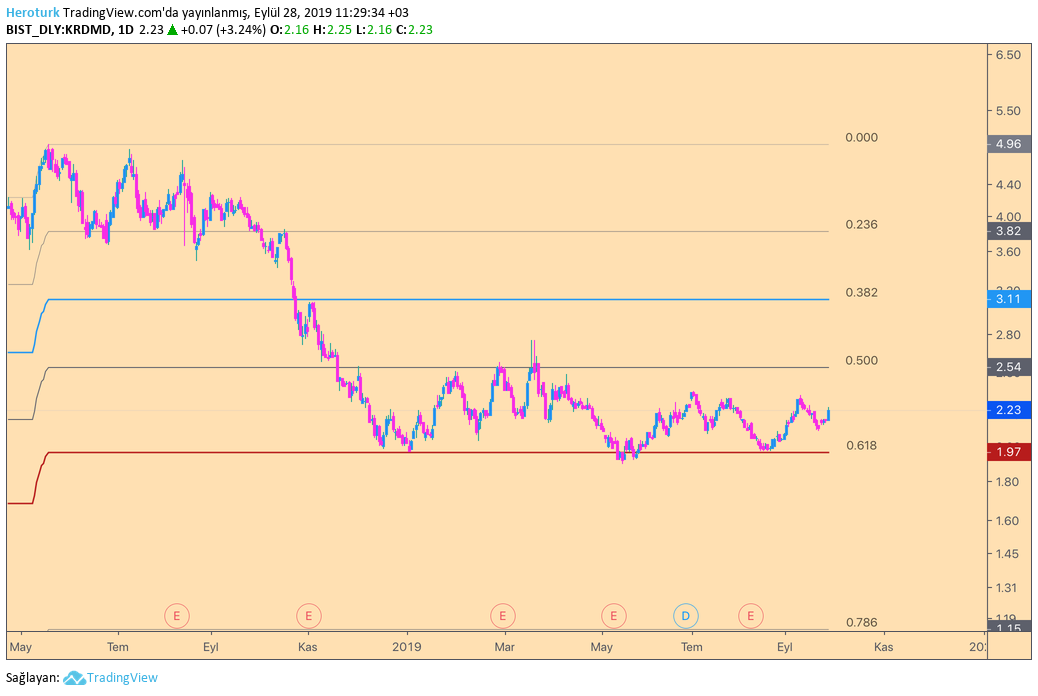
Task: Click the 3.60 value on price axis
Action: pos(1008,252)
